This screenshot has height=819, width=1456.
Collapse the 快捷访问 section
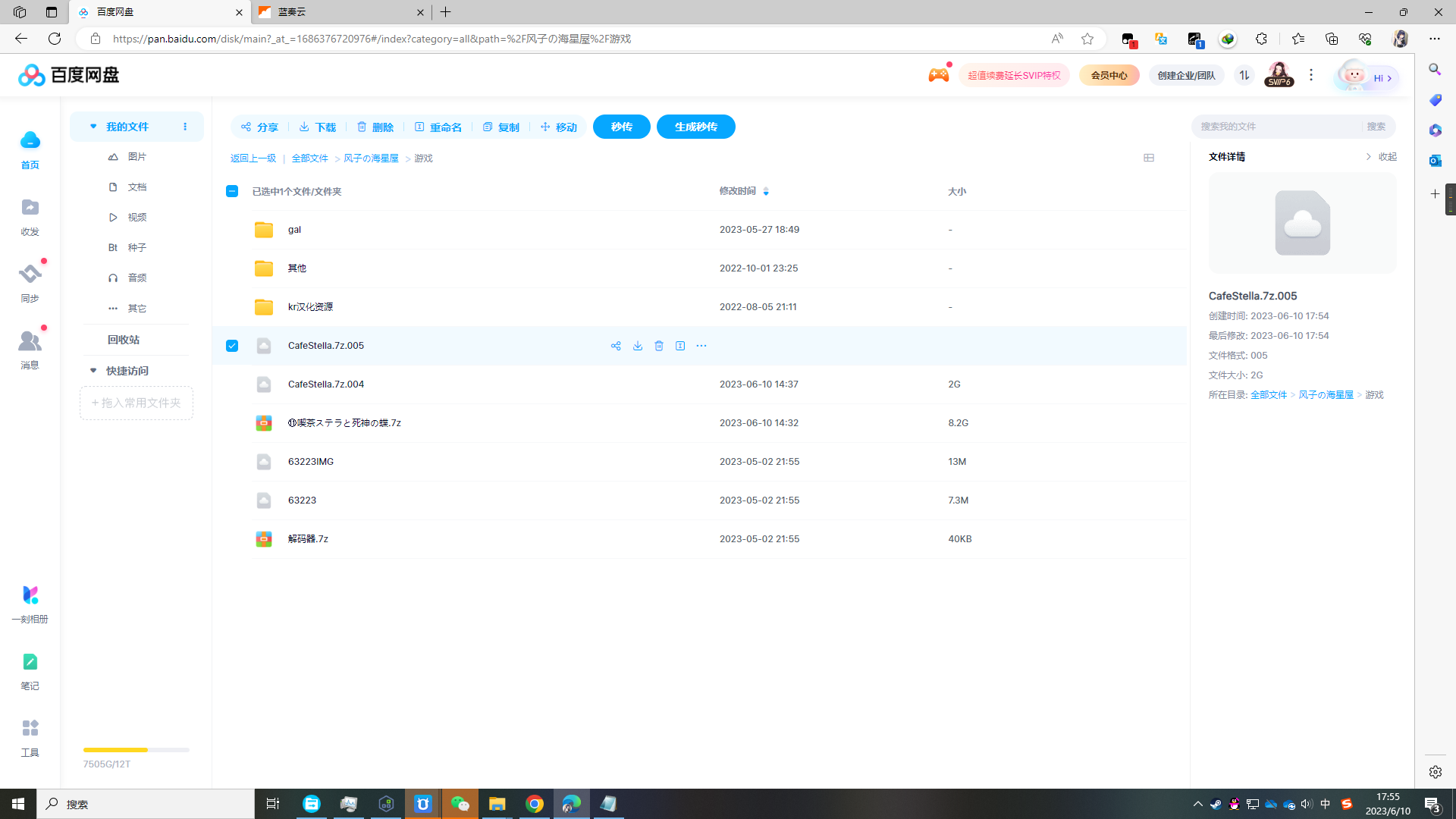93,371
